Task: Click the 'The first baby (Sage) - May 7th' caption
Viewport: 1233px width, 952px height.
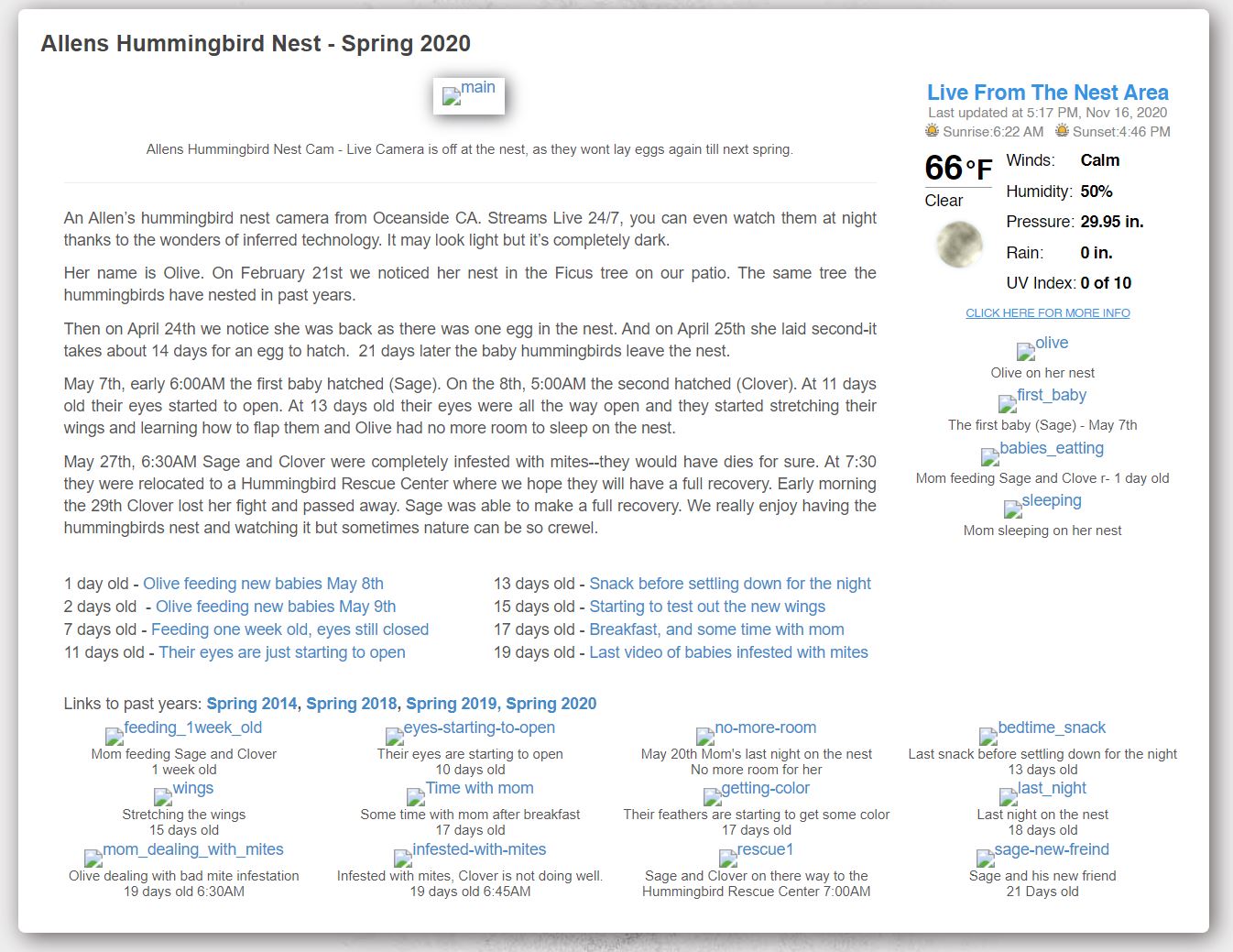Action: pyautogui.click(x=1042, y=425)
